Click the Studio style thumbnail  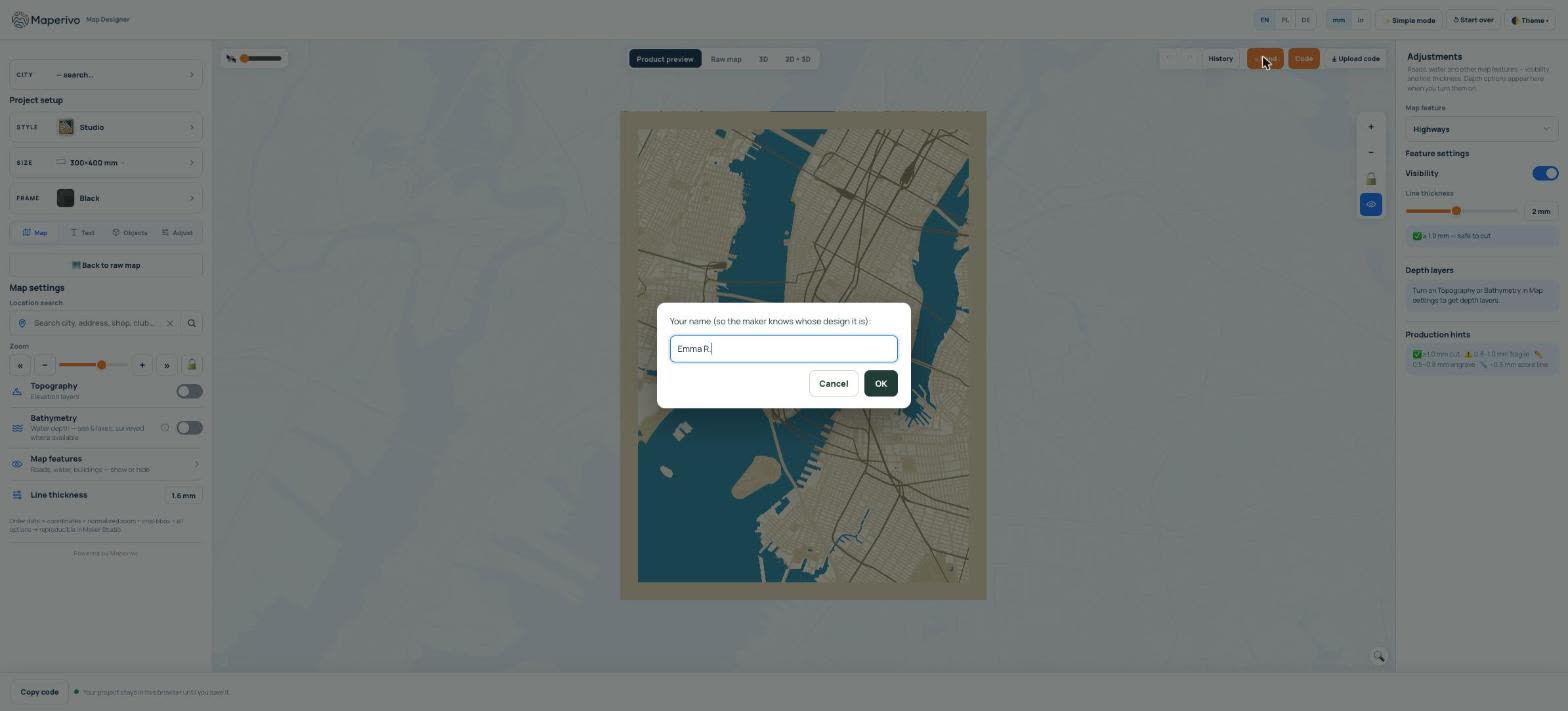66,127
